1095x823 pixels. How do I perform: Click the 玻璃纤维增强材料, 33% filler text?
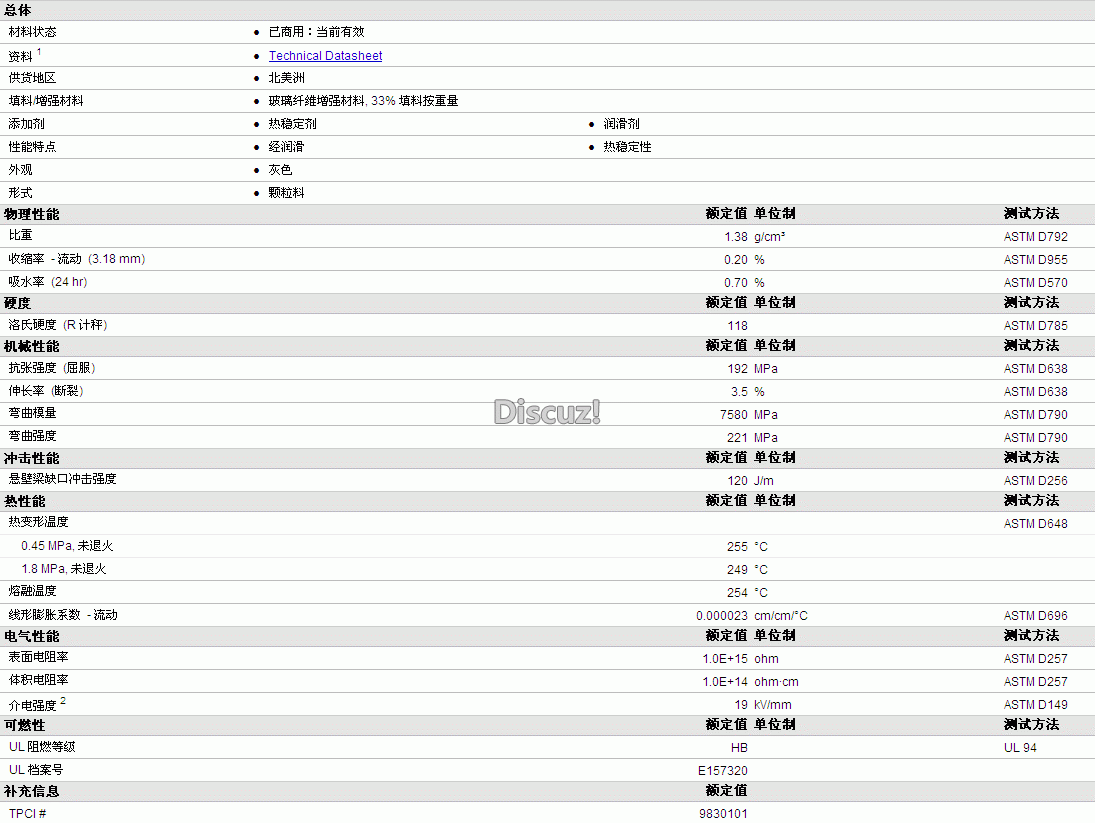point(363,101)
